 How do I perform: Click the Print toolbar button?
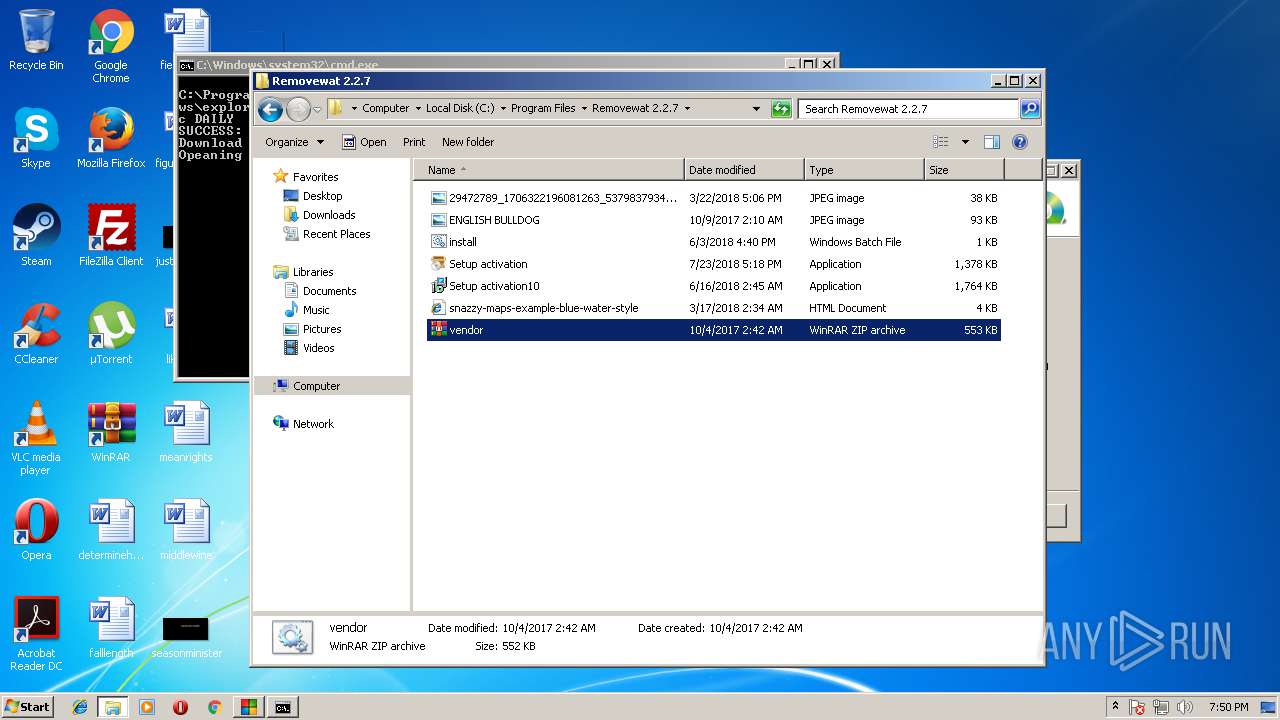tap(414, 142)
